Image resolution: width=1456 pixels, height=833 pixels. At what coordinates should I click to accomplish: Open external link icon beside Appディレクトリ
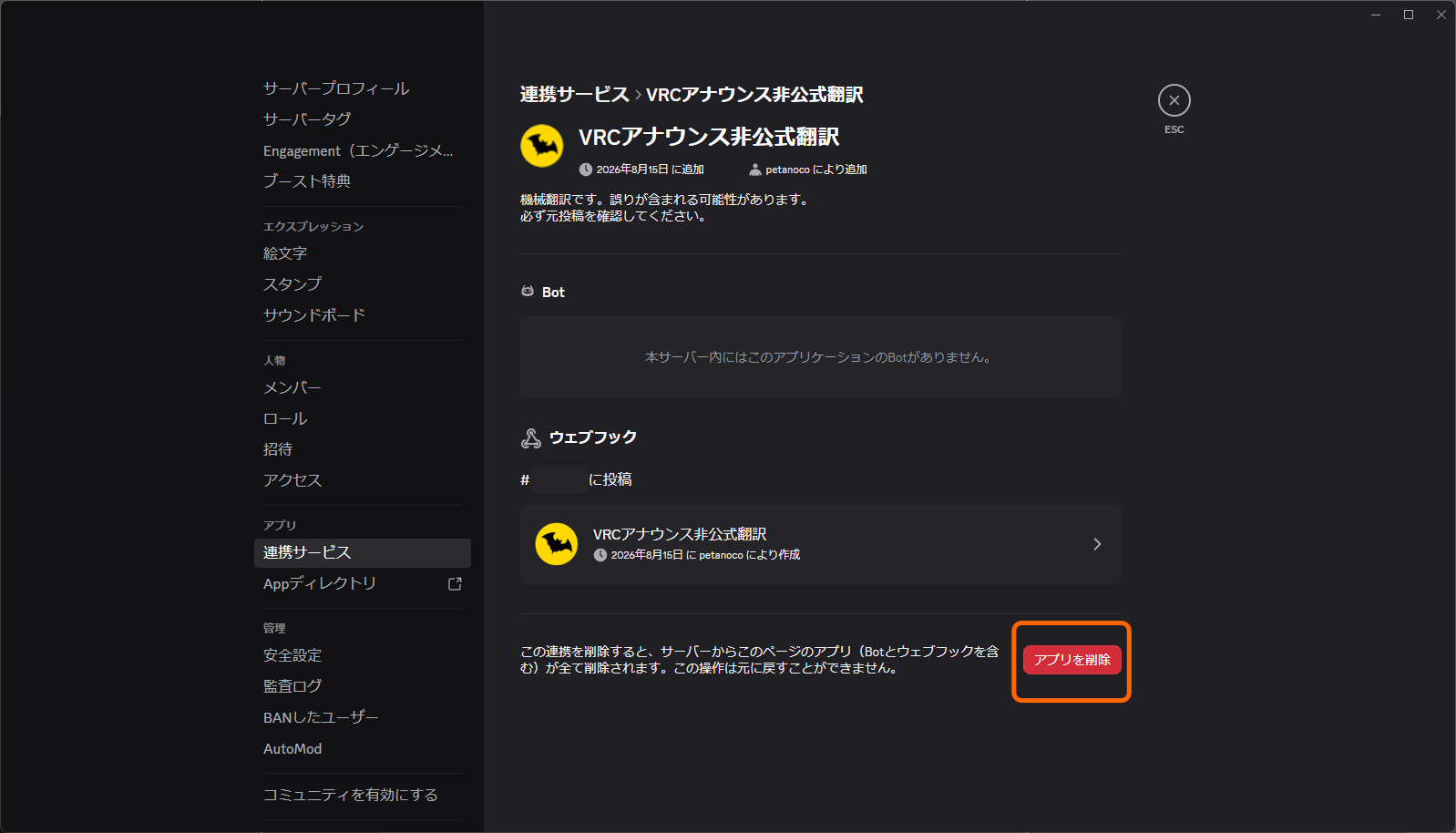pos(455,583)
